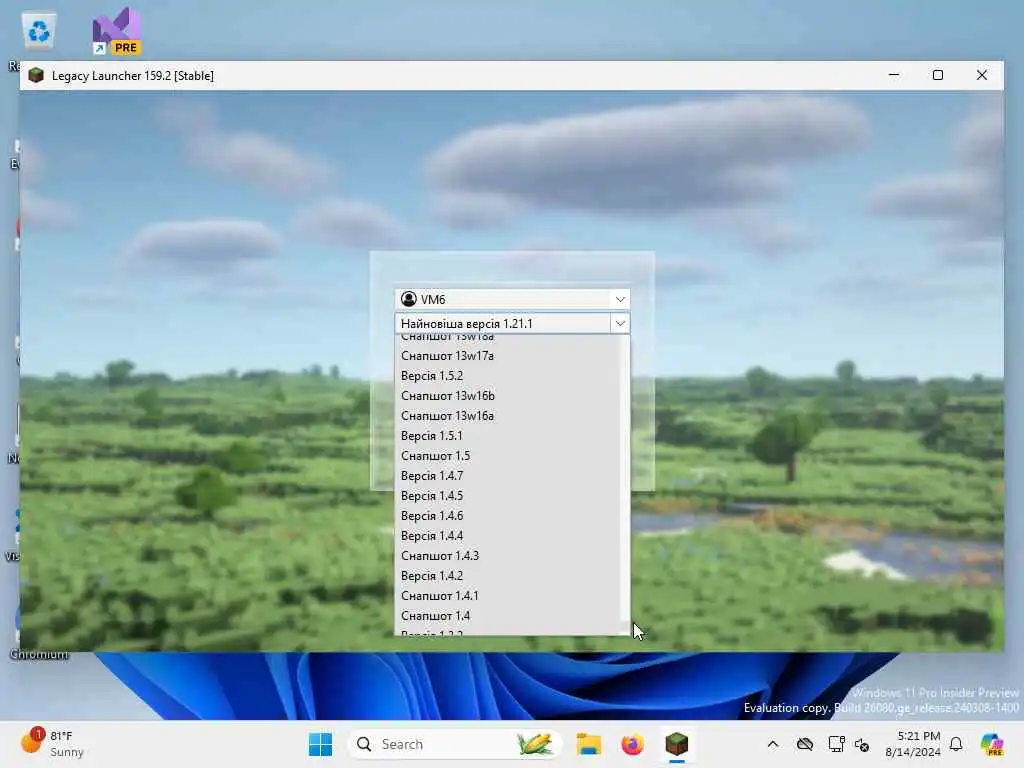Select Снапшот 13w16b entry
Screen dimensions: 1024x768
tap(507, 396)
